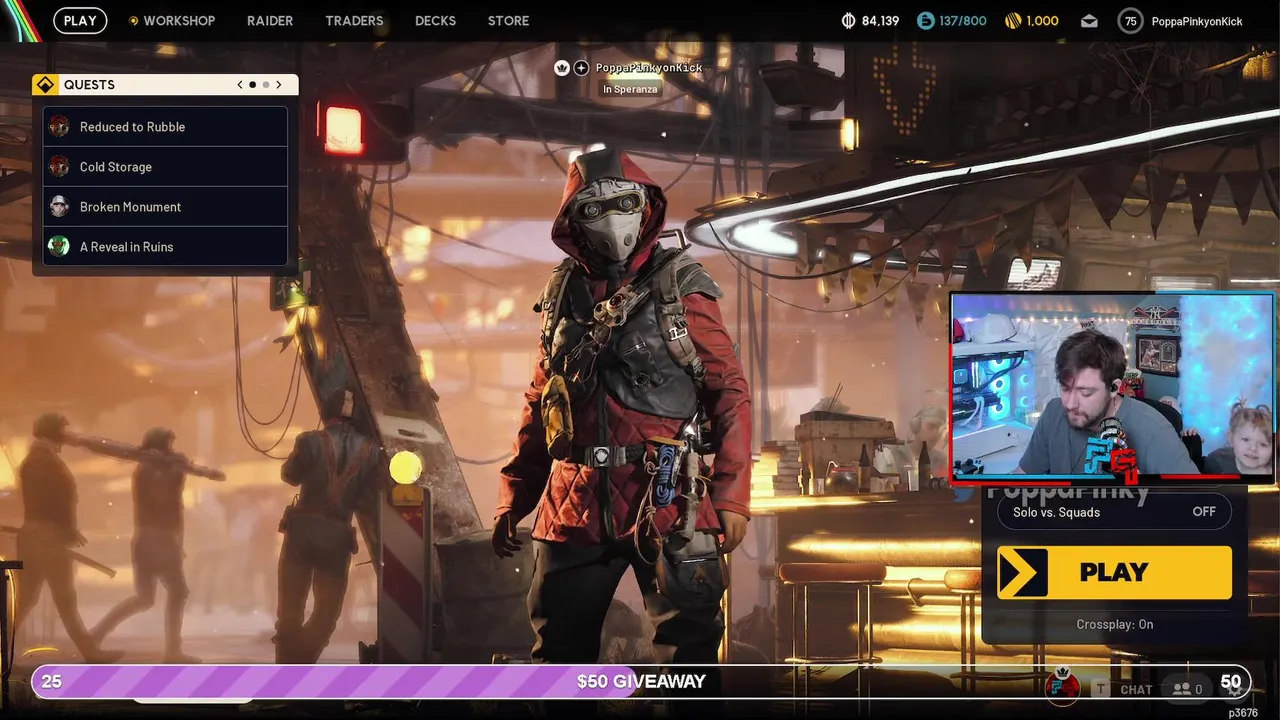Open the Broken Monument quest

pos(165,207)
